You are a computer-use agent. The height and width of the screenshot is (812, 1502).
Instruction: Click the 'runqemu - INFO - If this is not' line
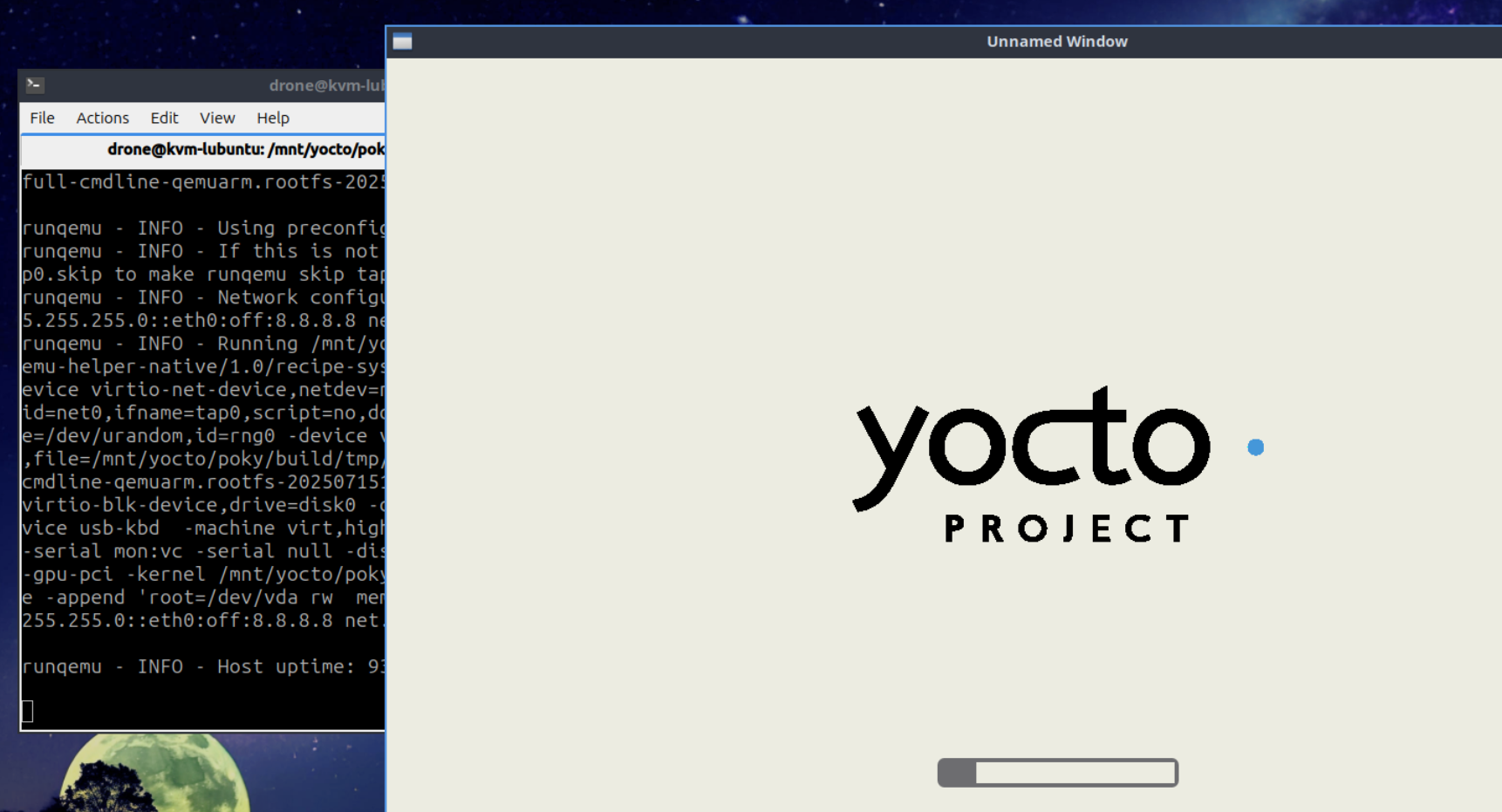[x=203, y=251]
